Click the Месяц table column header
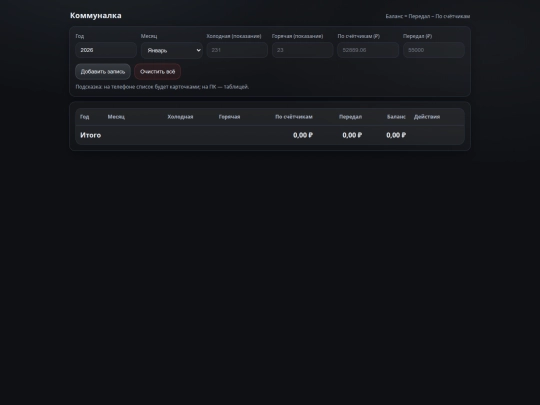This screenshot has height=405, width=540. pos(116,117)
